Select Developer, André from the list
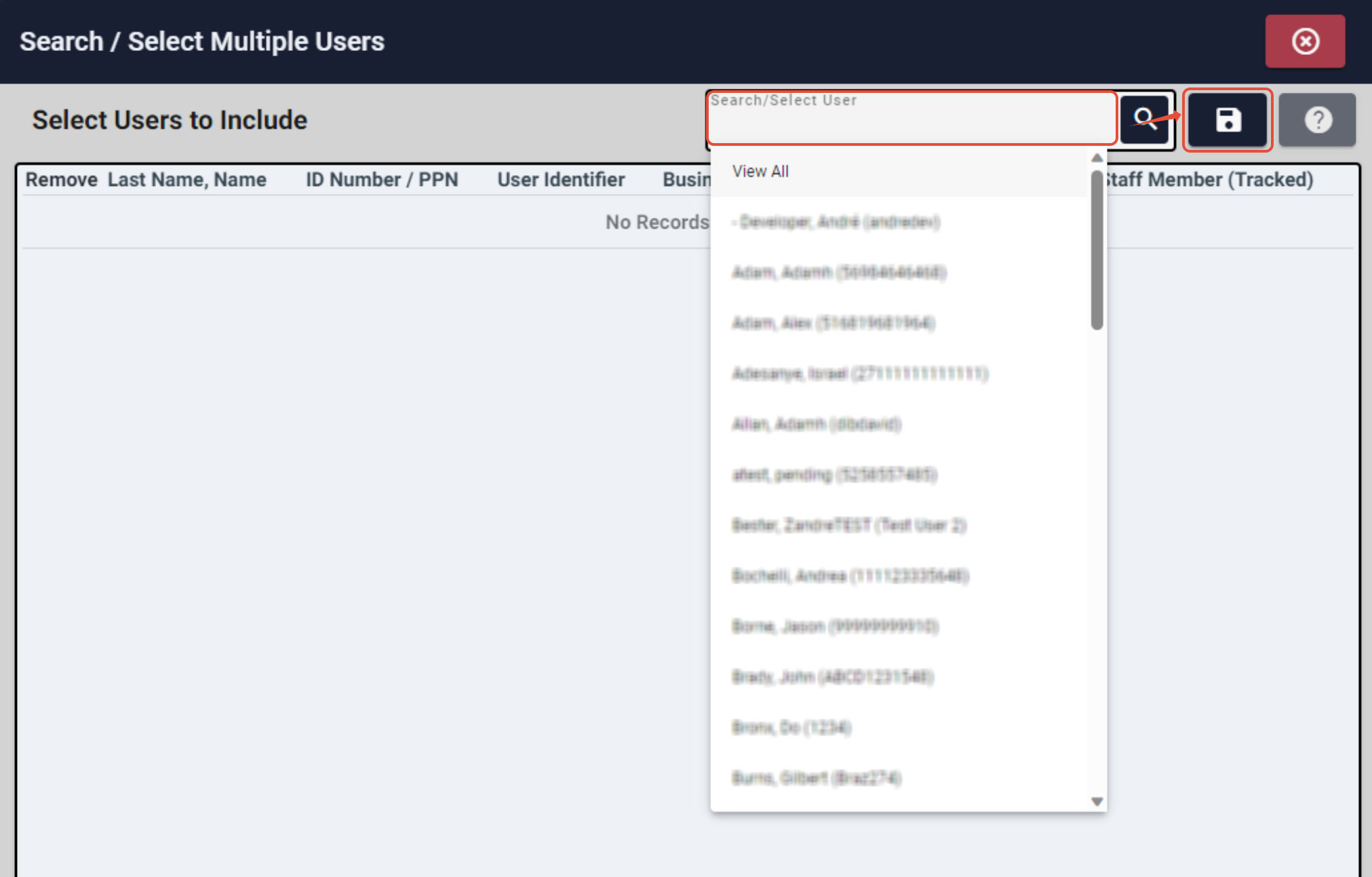The height and width of the screenshot is (877, 1372). click(836, 222)
